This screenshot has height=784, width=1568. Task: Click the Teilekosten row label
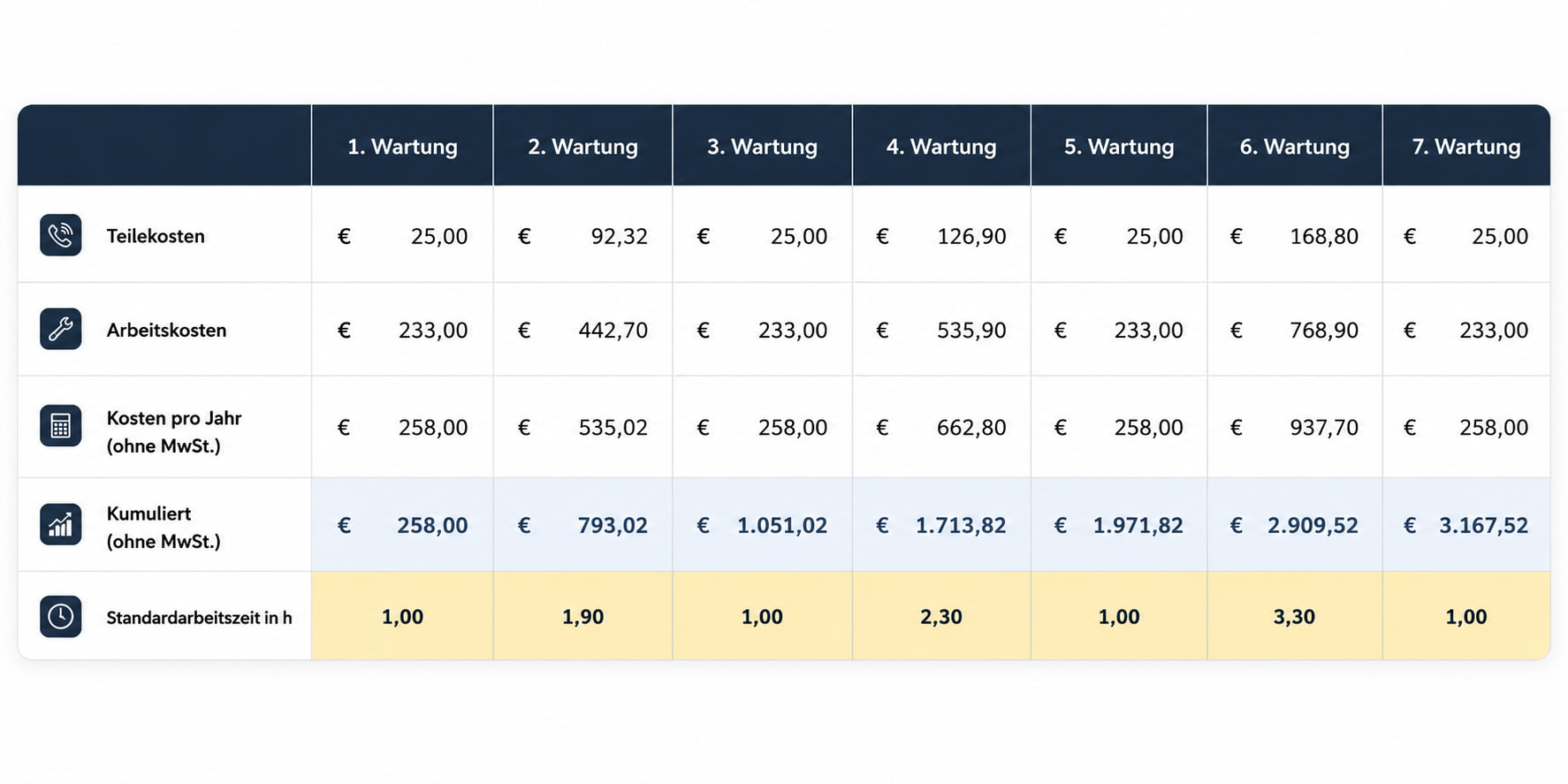coord(156,236)
